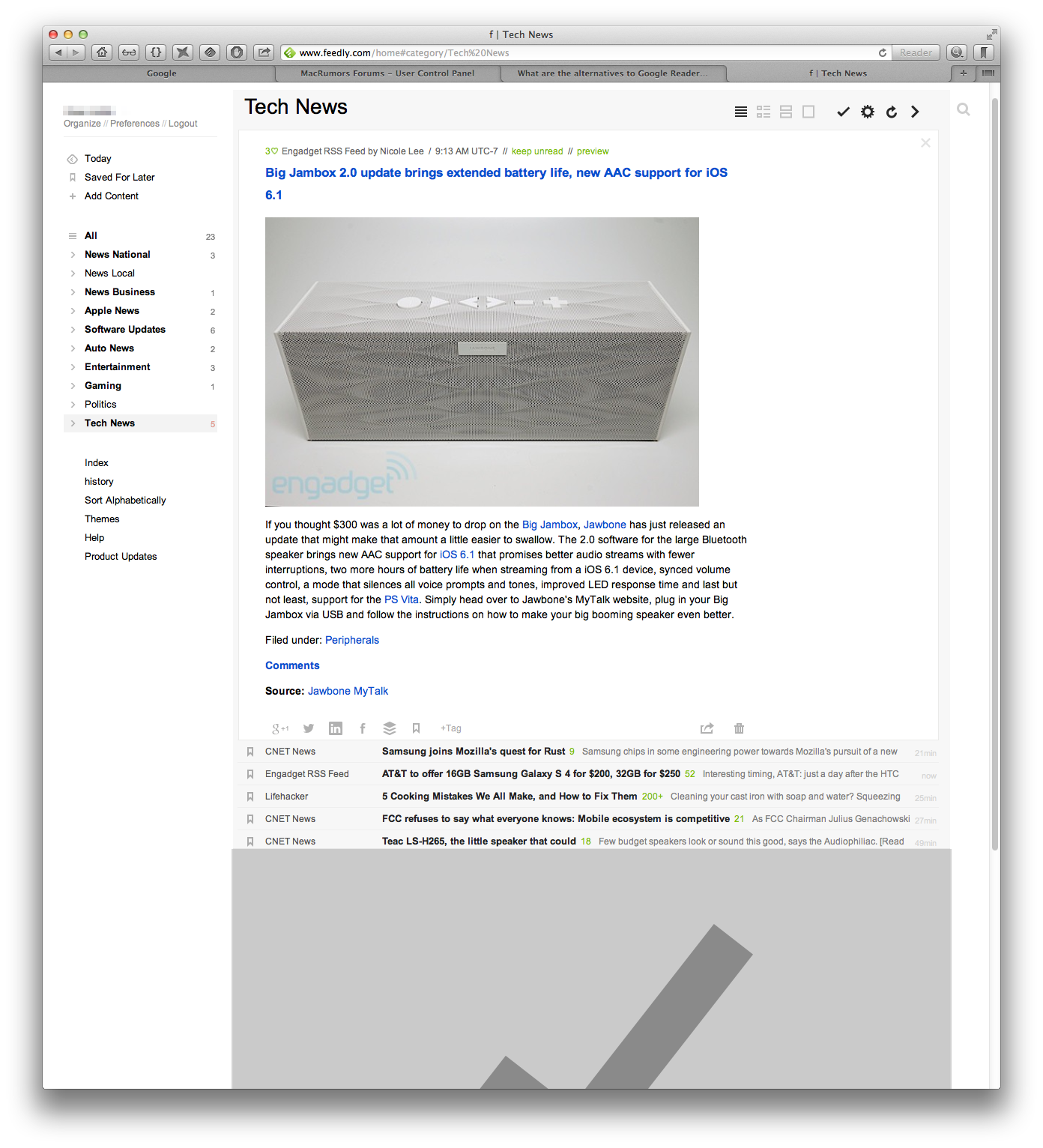
Task: Select the All feeds category
Action: 91,236
